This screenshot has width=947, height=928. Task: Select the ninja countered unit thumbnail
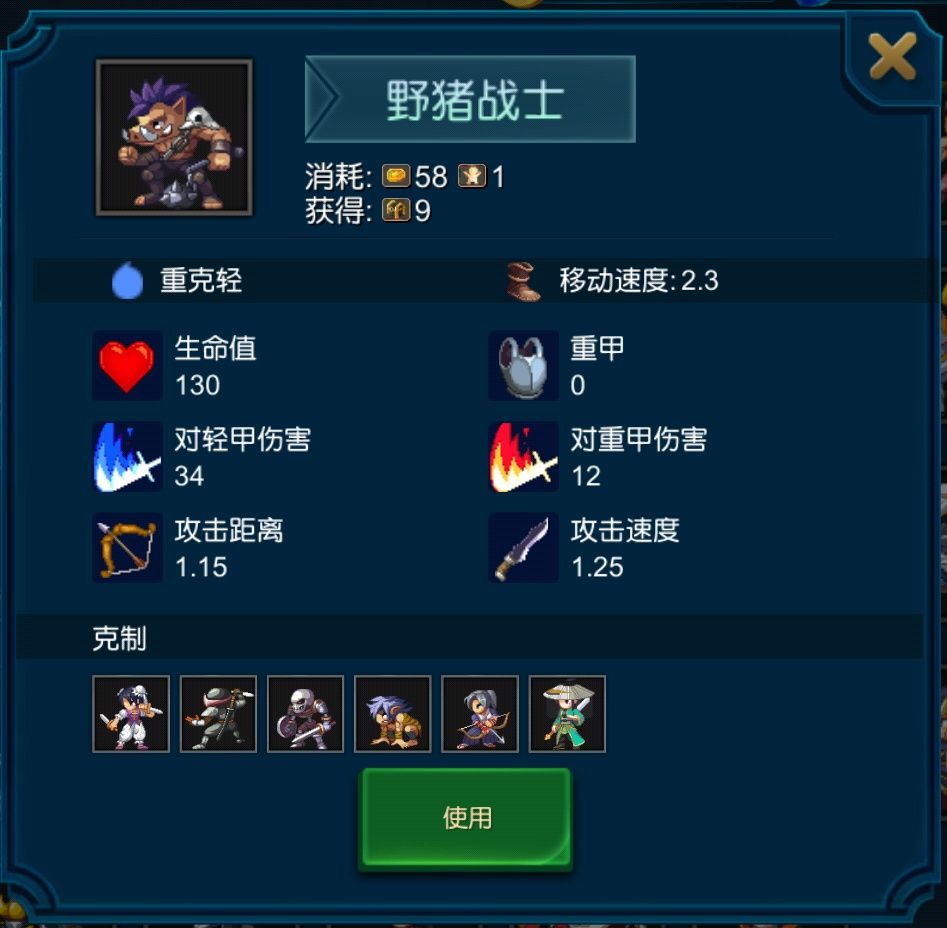(x=218, y=714)
